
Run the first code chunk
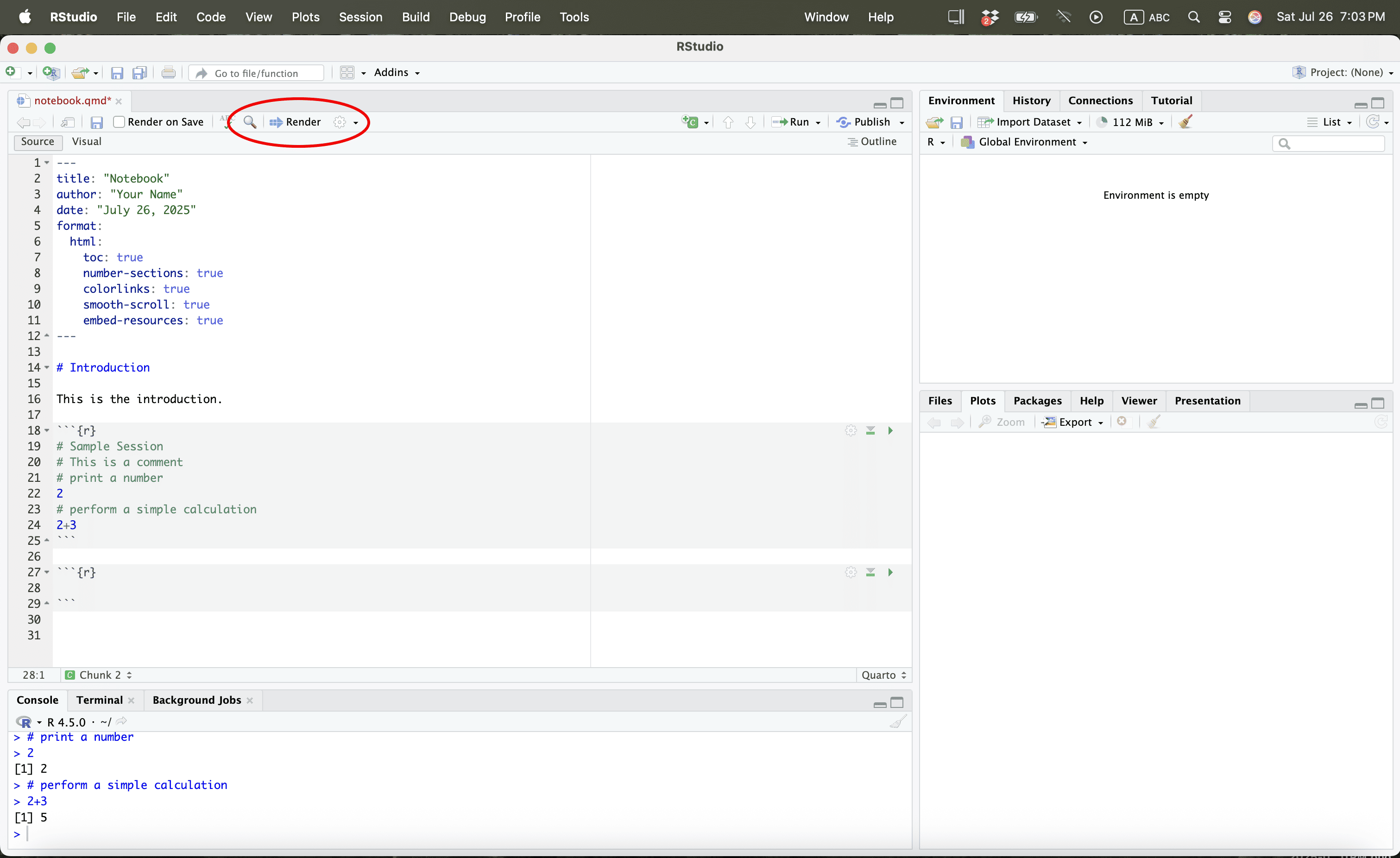pos(890,431)
